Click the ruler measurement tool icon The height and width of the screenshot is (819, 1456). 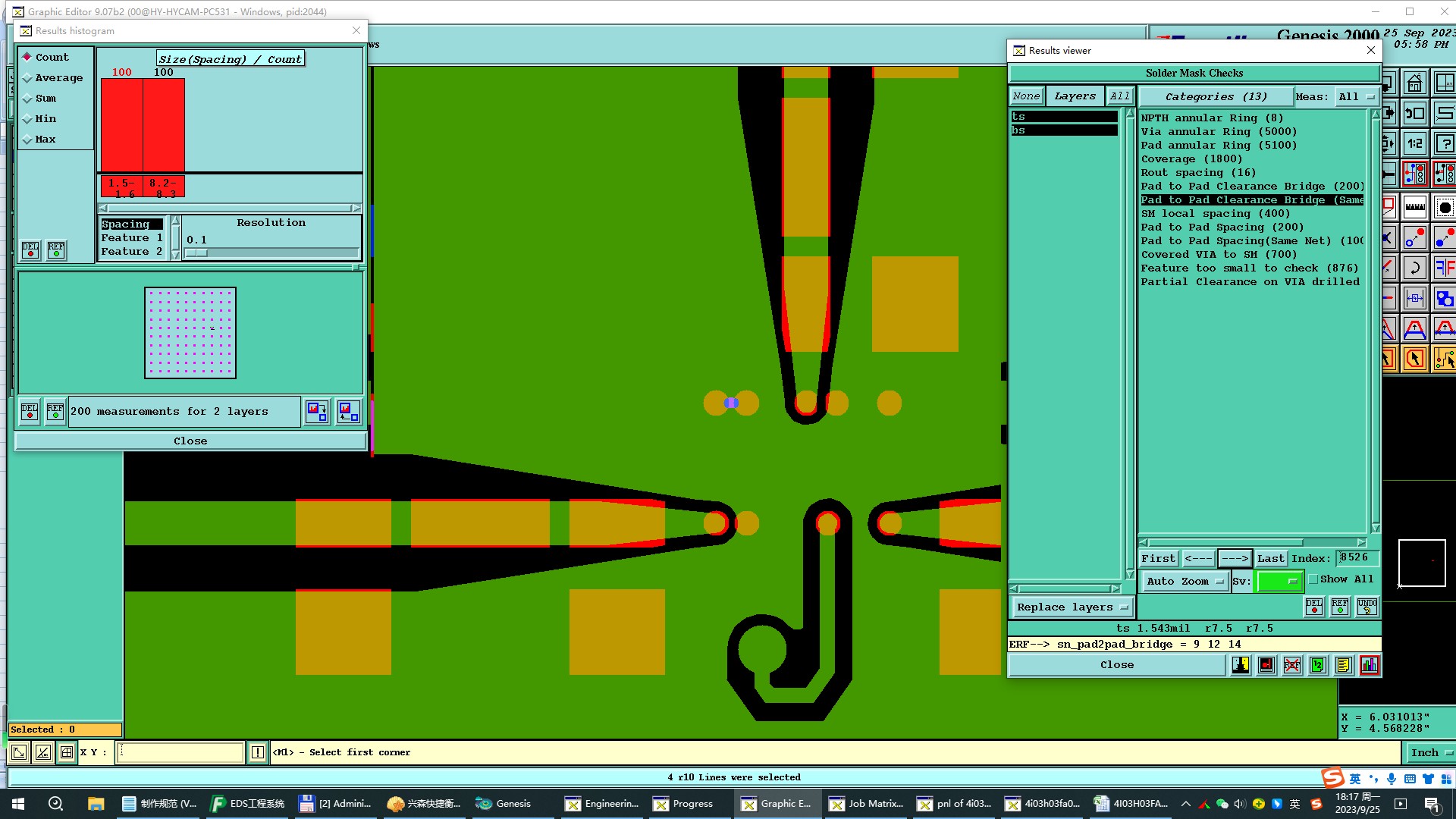1414,206
